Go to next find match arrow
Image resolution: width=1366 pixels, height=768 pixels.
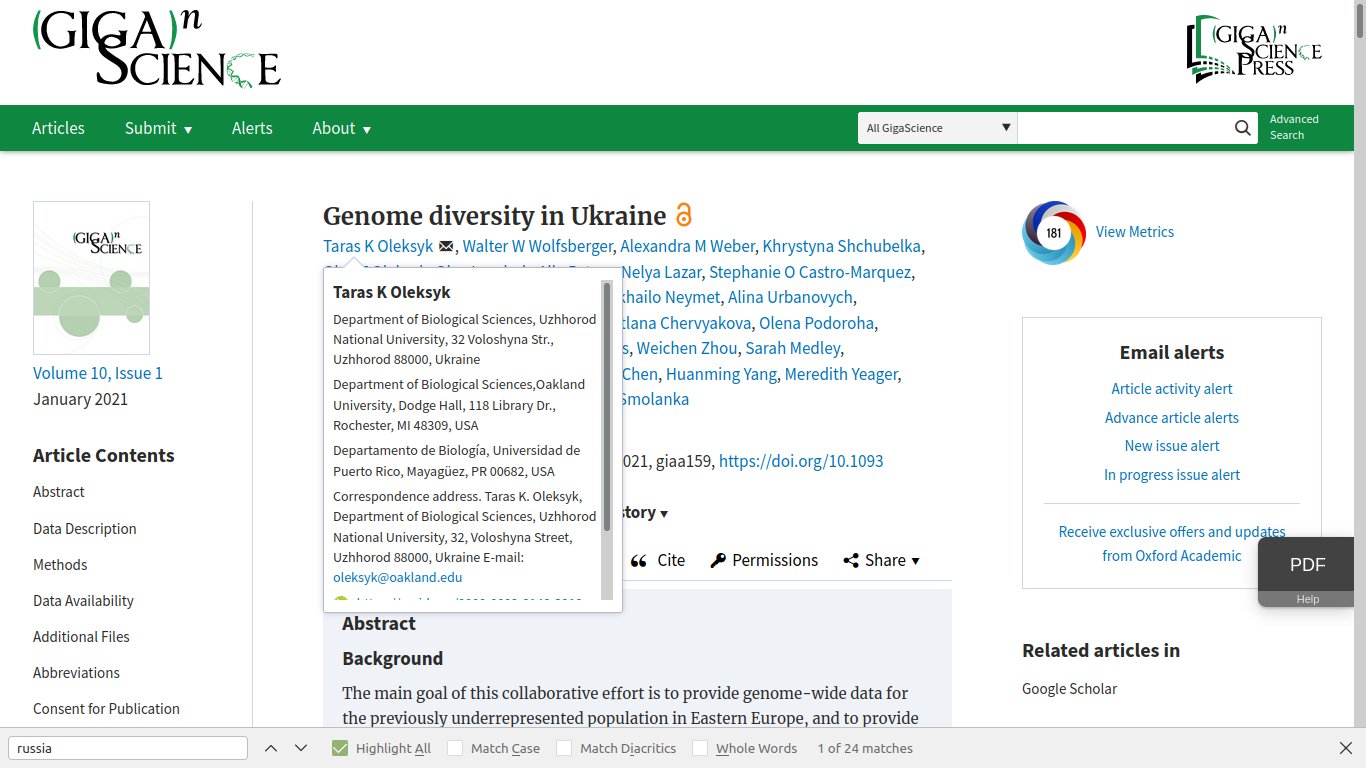tap(301, 748)
